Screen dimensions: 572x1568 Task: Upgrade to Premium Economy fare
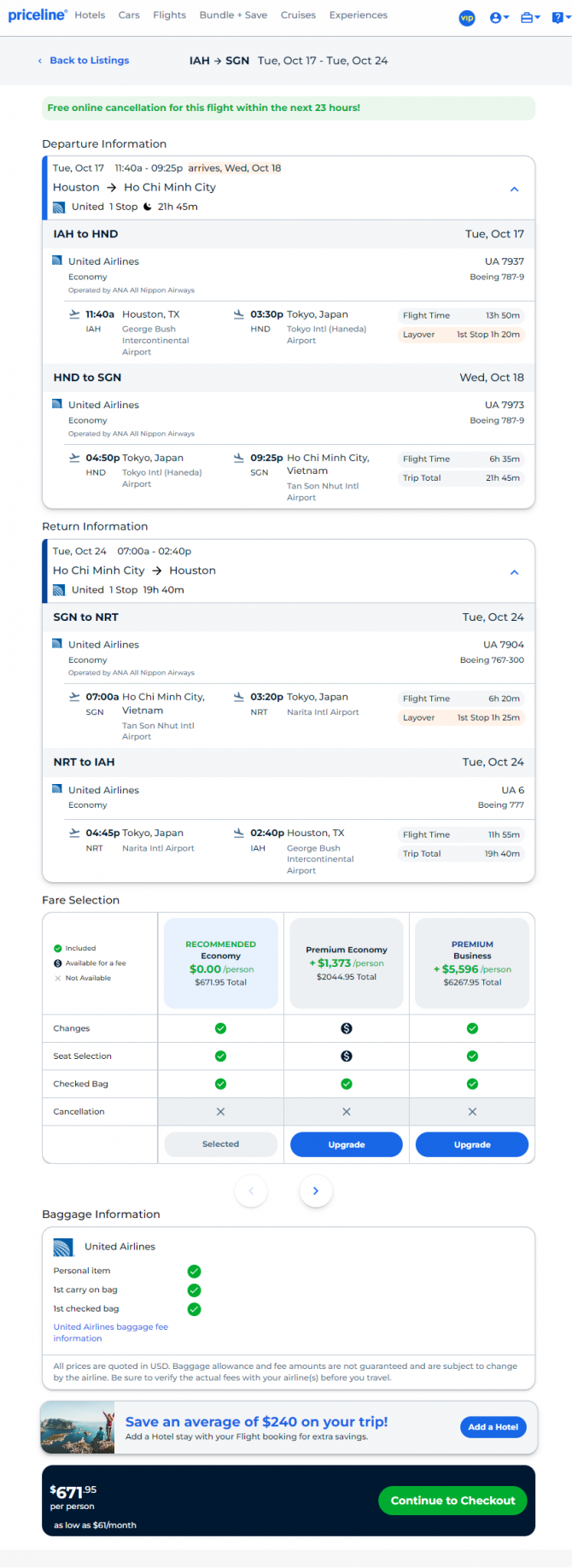tap(347, 1144)
